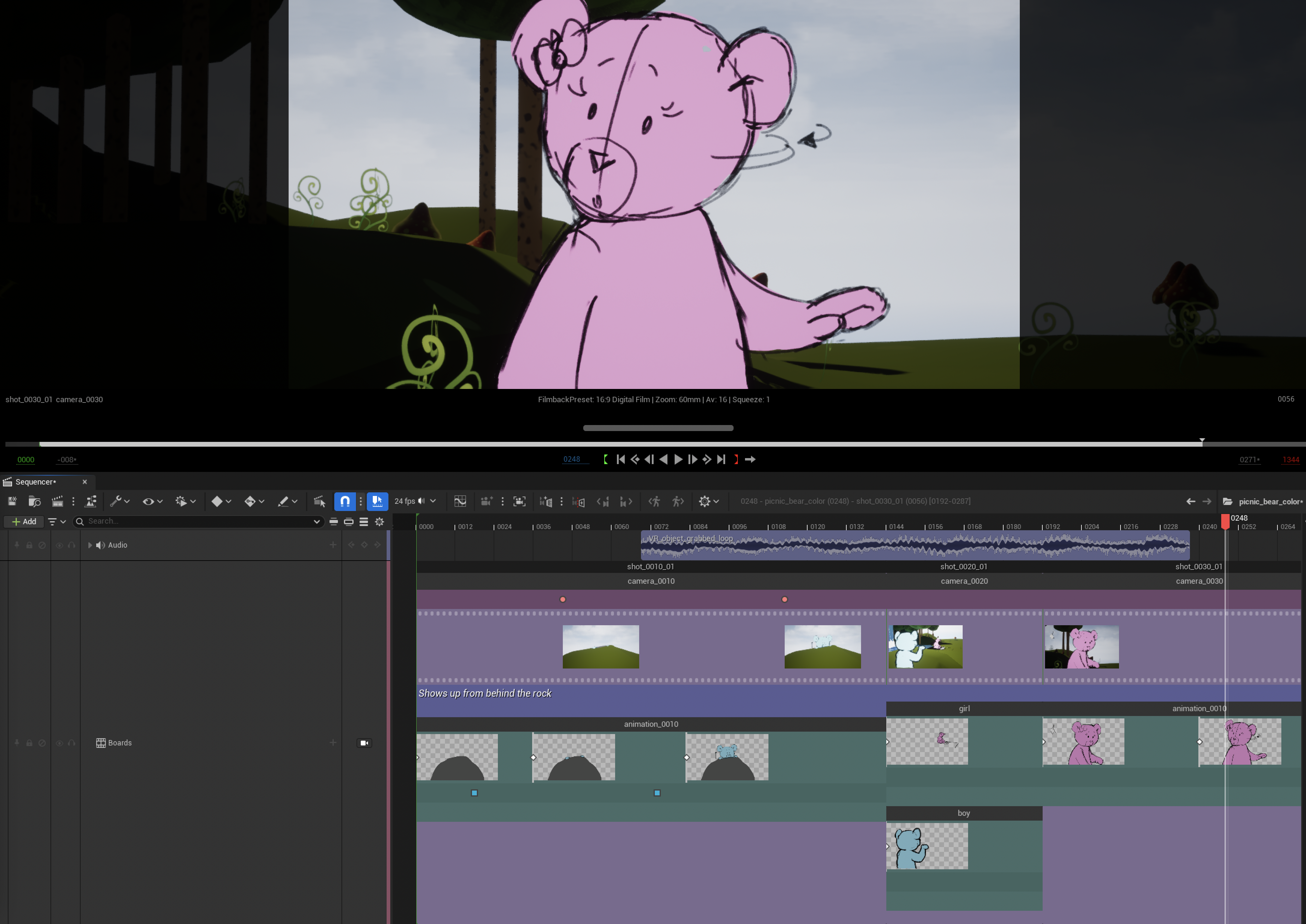Click the Add track button
This screenshot has height=924, width=1306.
point(24,521)
